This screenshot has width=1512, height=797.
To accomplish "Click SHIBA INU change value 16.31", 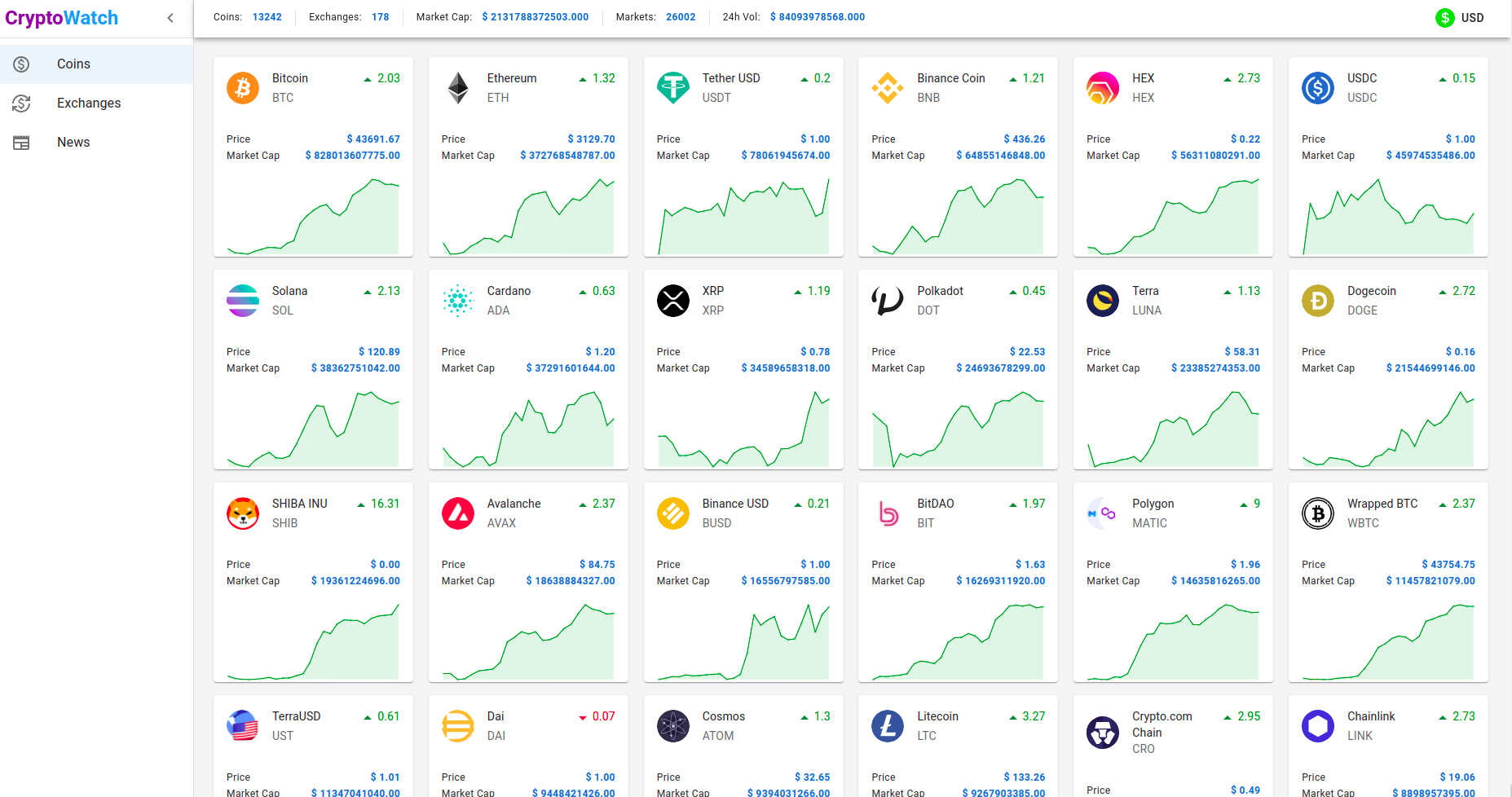I will pyautogui.click(x=386, y=504).
